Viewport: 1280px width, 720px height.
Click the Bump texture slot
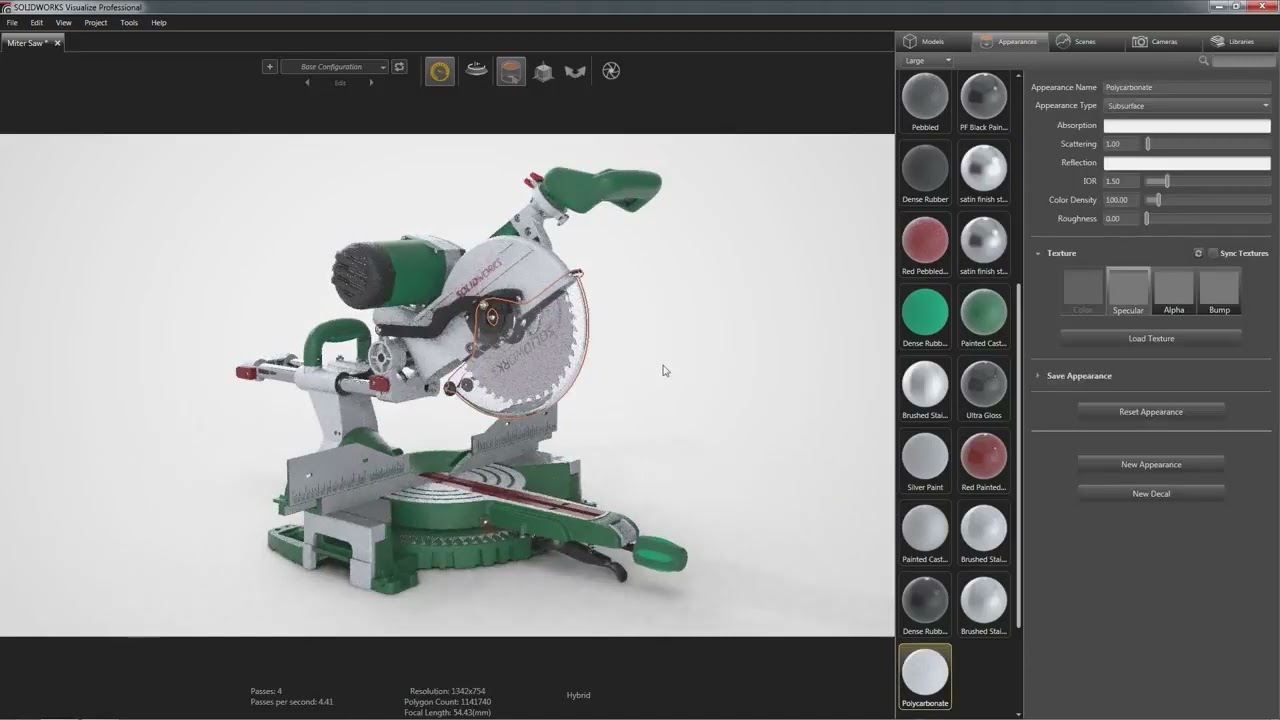pos(1219,292)
